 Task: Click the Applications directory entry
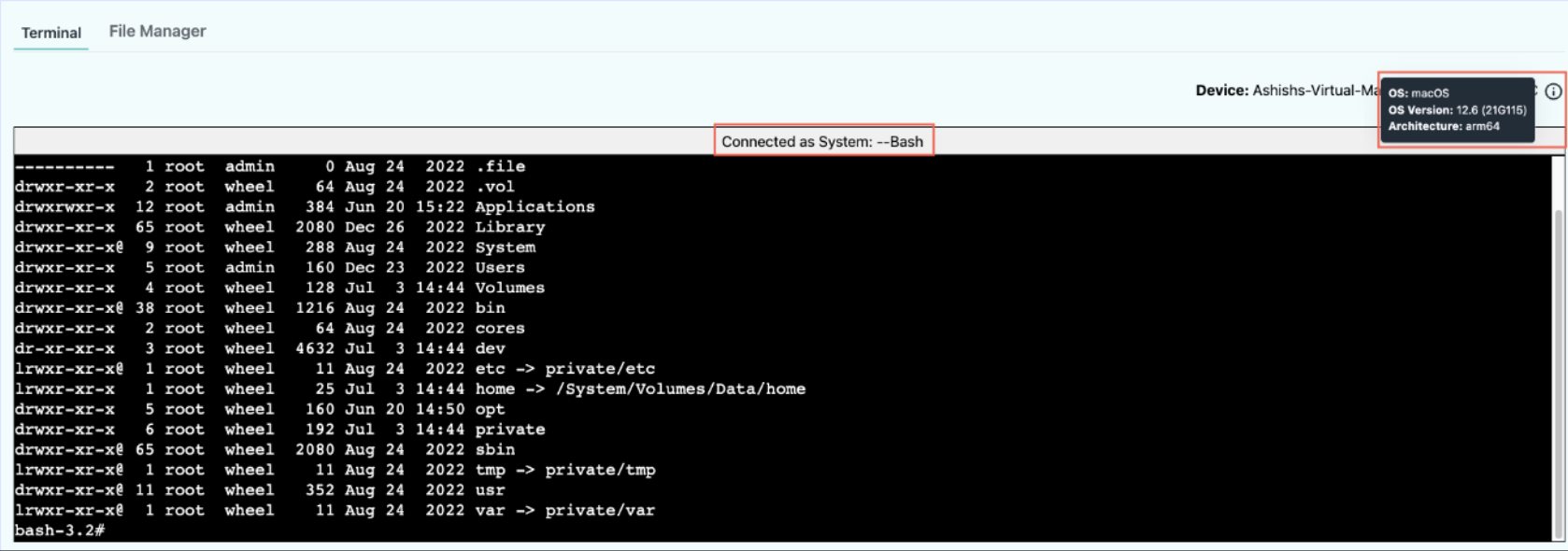[x=535, y=207]
